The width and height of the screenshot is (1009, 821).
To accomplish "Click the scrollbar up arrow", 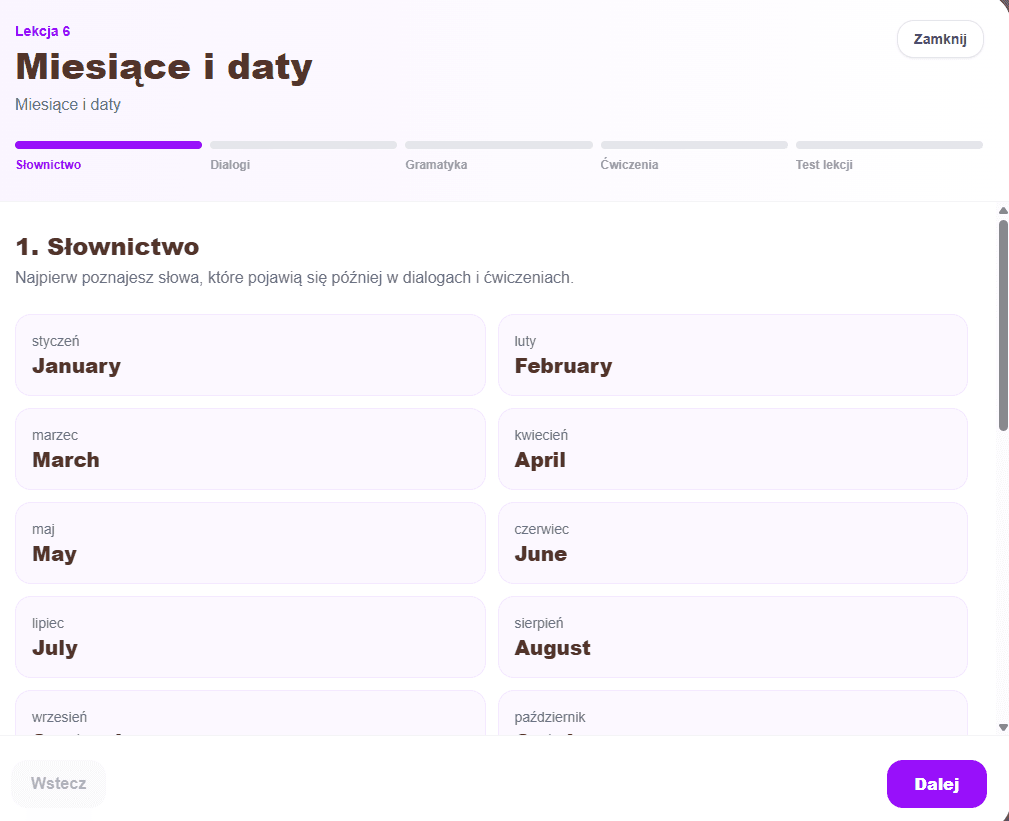I will [1003, 210].
